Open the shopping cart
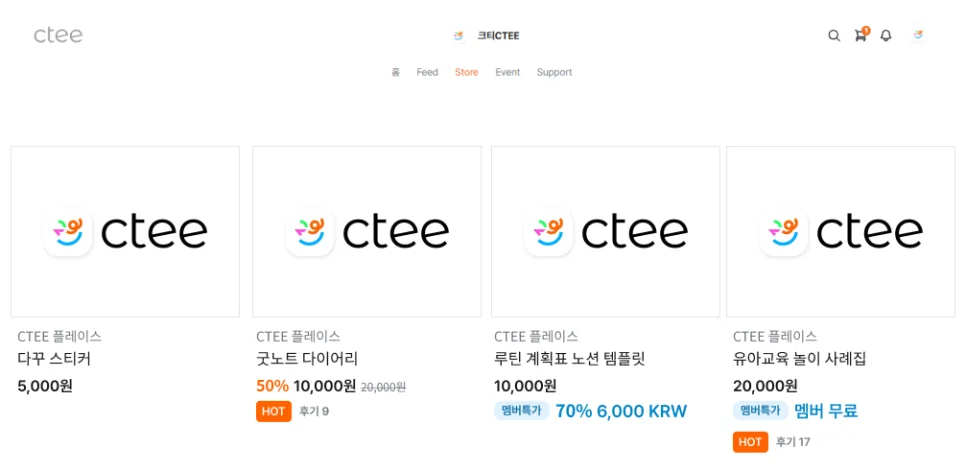Screen dimensions: 966x471 860,36
